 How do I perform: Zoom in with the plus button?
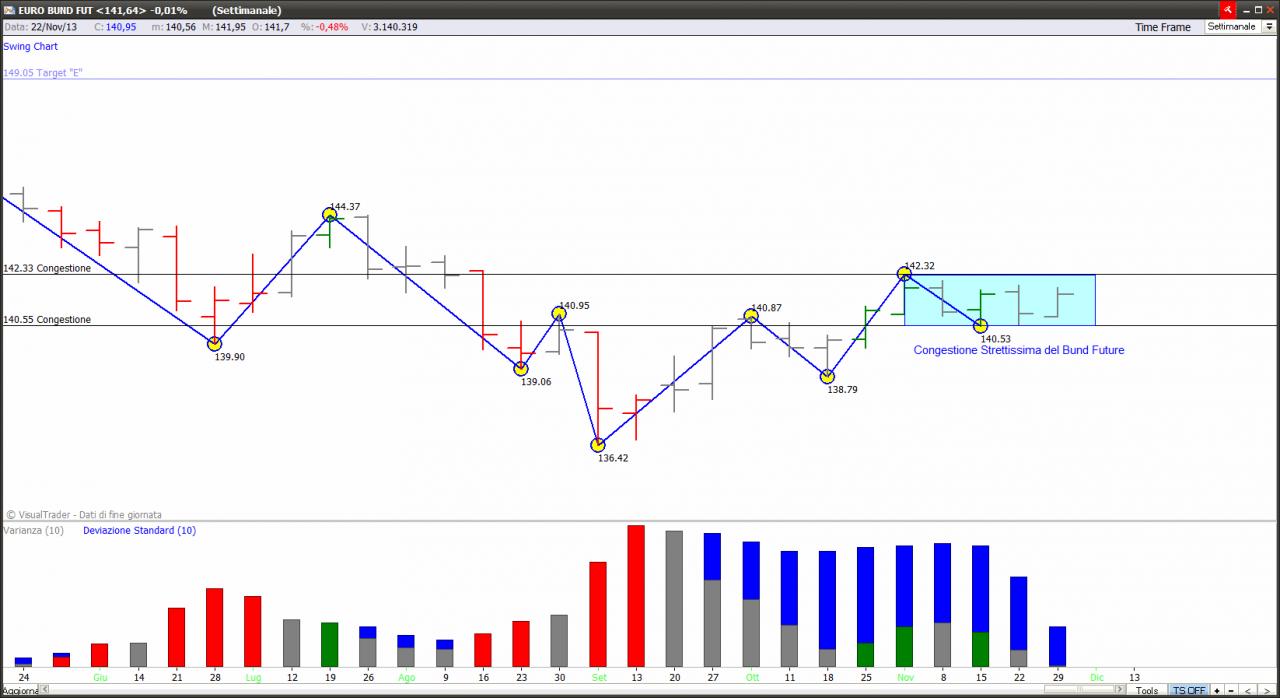1216,690
